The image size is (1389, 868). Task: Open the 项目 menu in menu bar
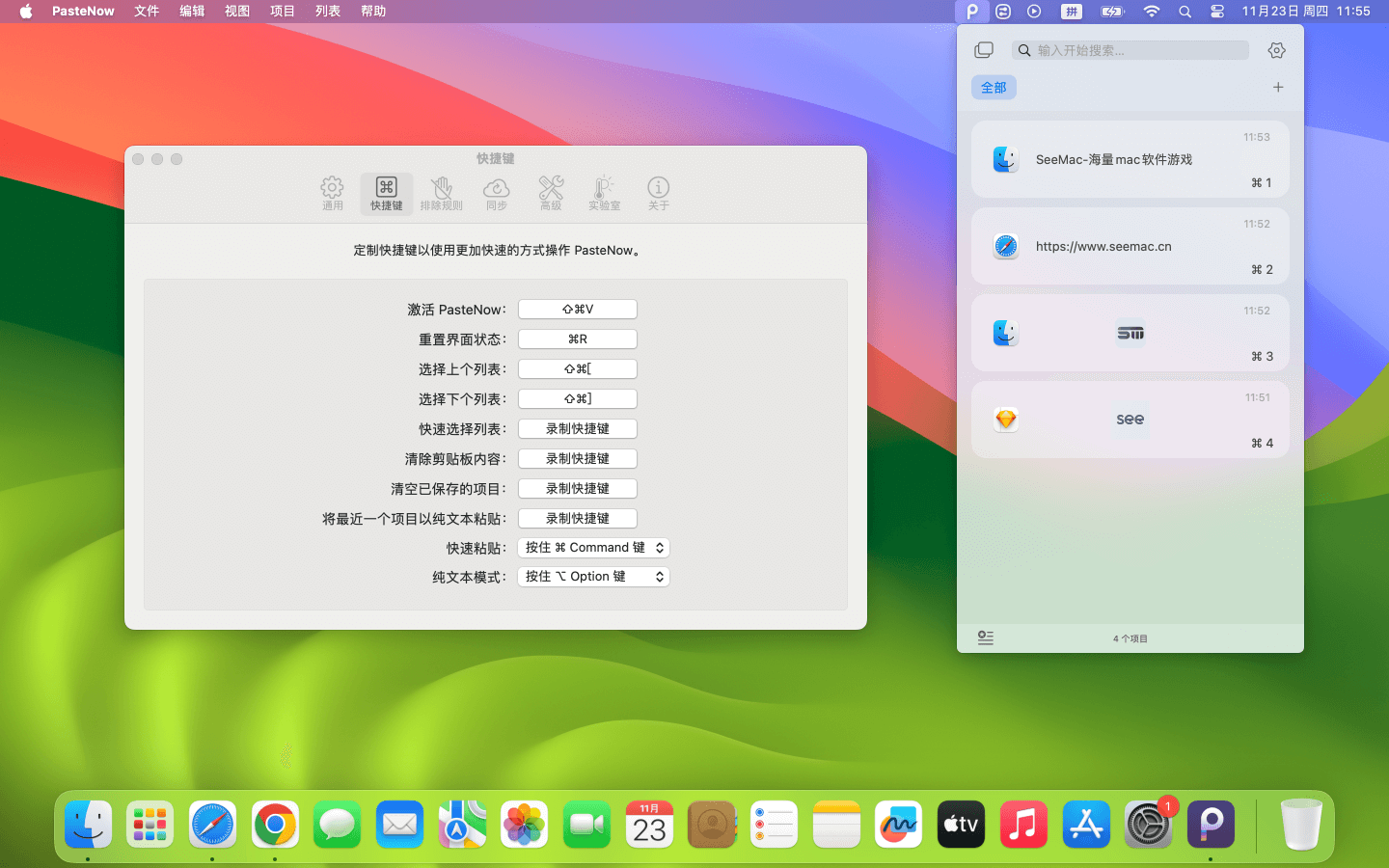click(x=283, y=12)
